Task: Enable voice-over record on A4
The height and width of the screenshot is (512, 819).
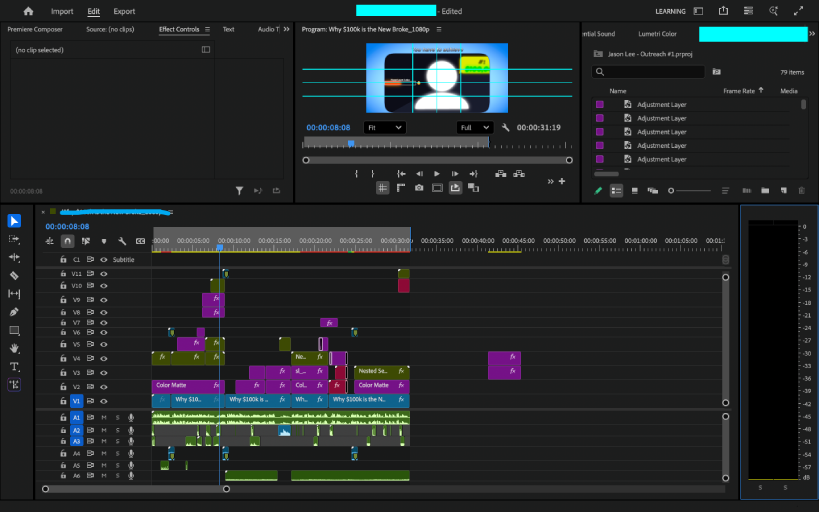Action: 131,453
